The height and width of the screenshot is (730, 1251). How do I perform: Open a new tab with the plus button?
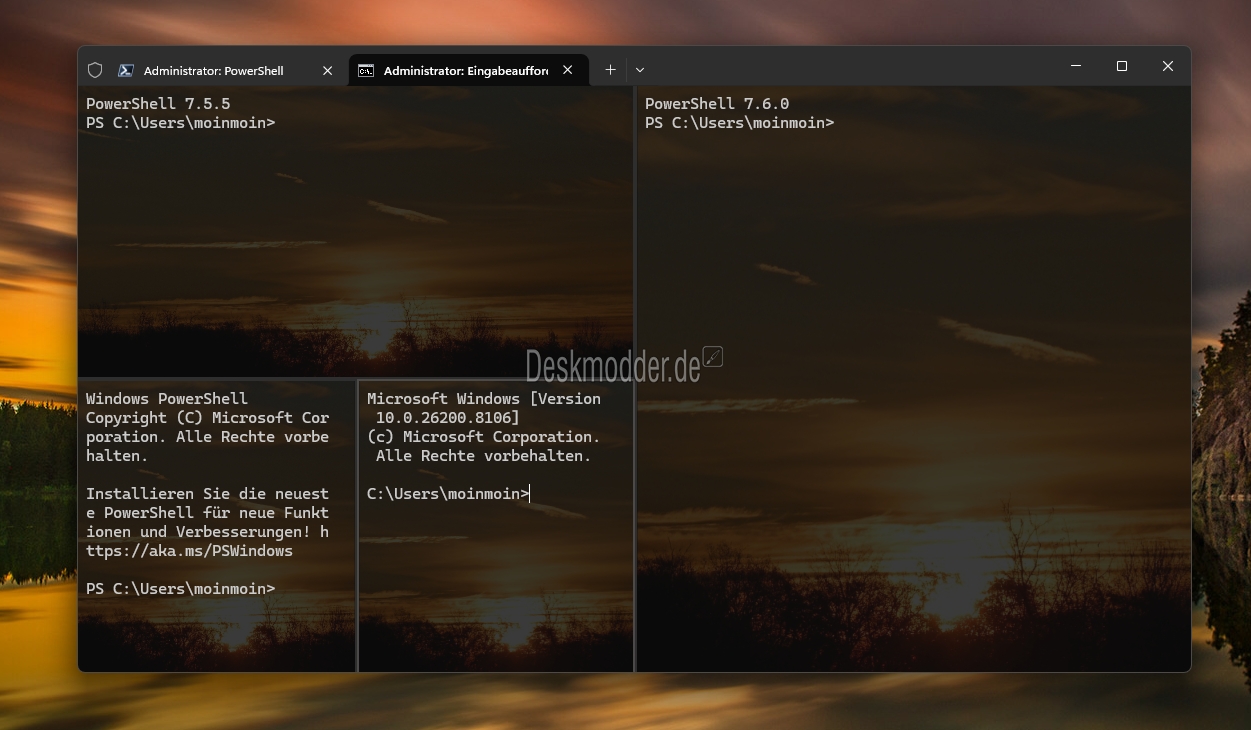pos(610,70)
